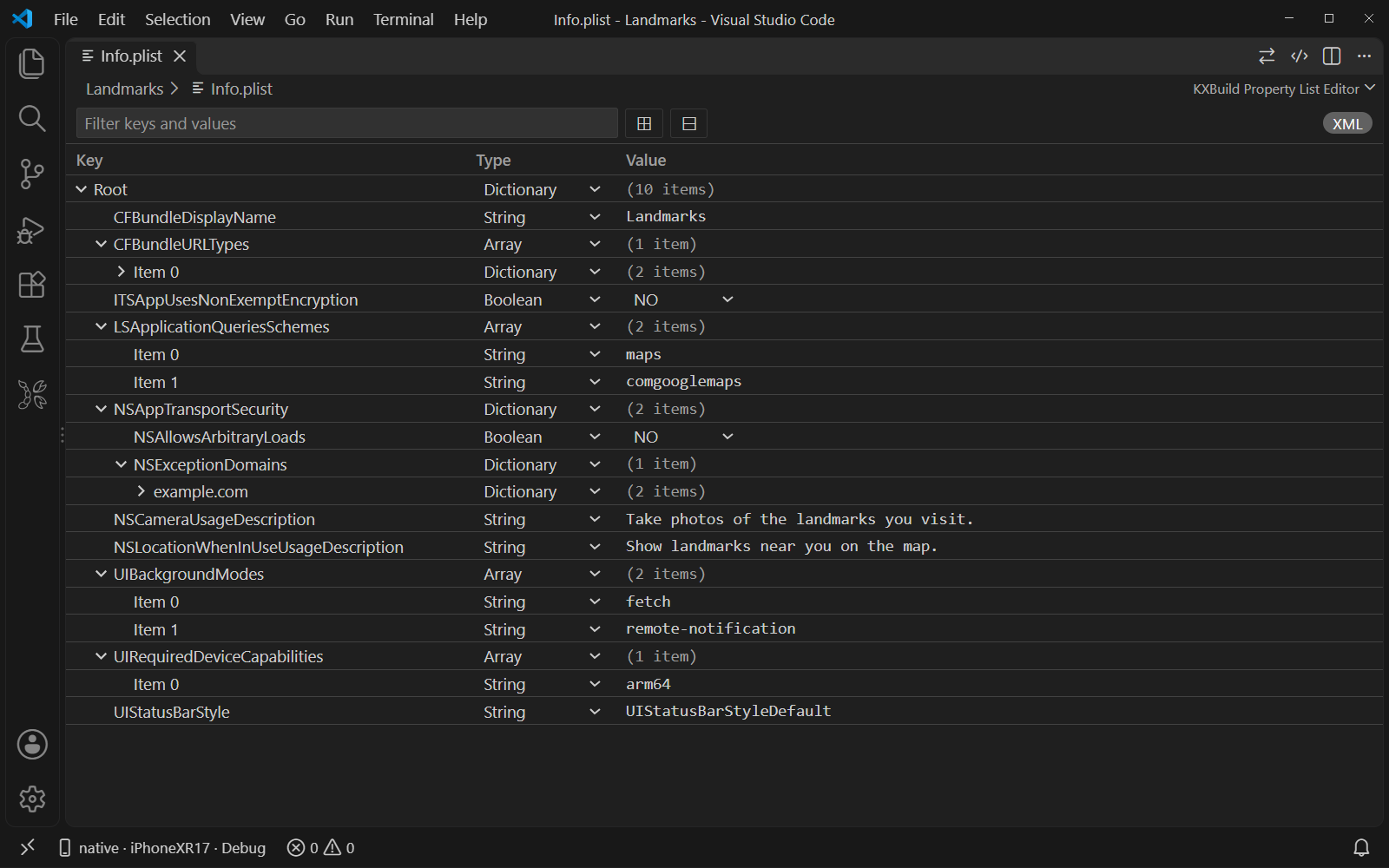Click the collapse all rows icon
The image size is (1389, 868).
coord(689,123)
